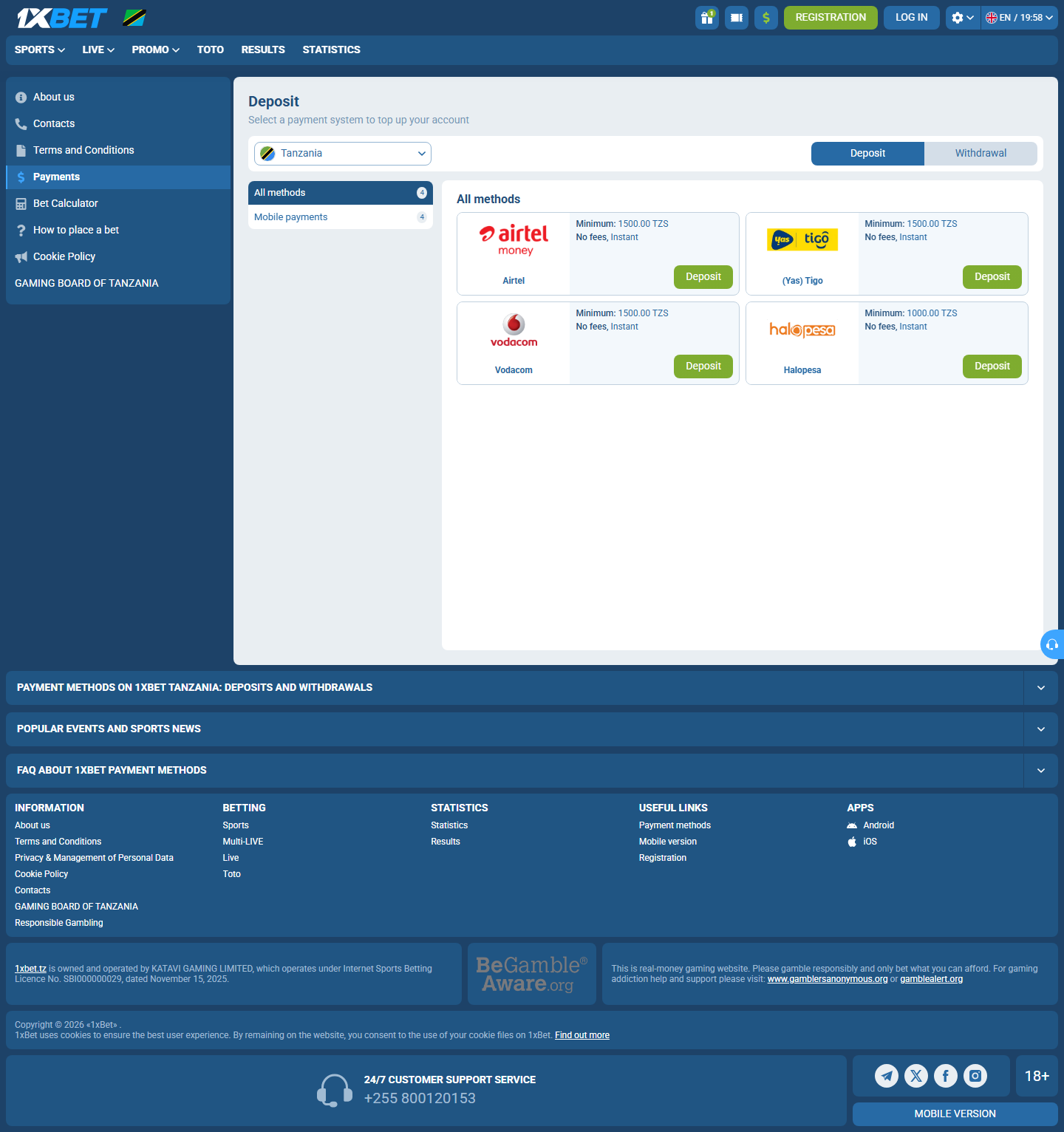Click Find out more cookie link
This screenshot has height=1132, width=1064.
[x=582, y=1035]
